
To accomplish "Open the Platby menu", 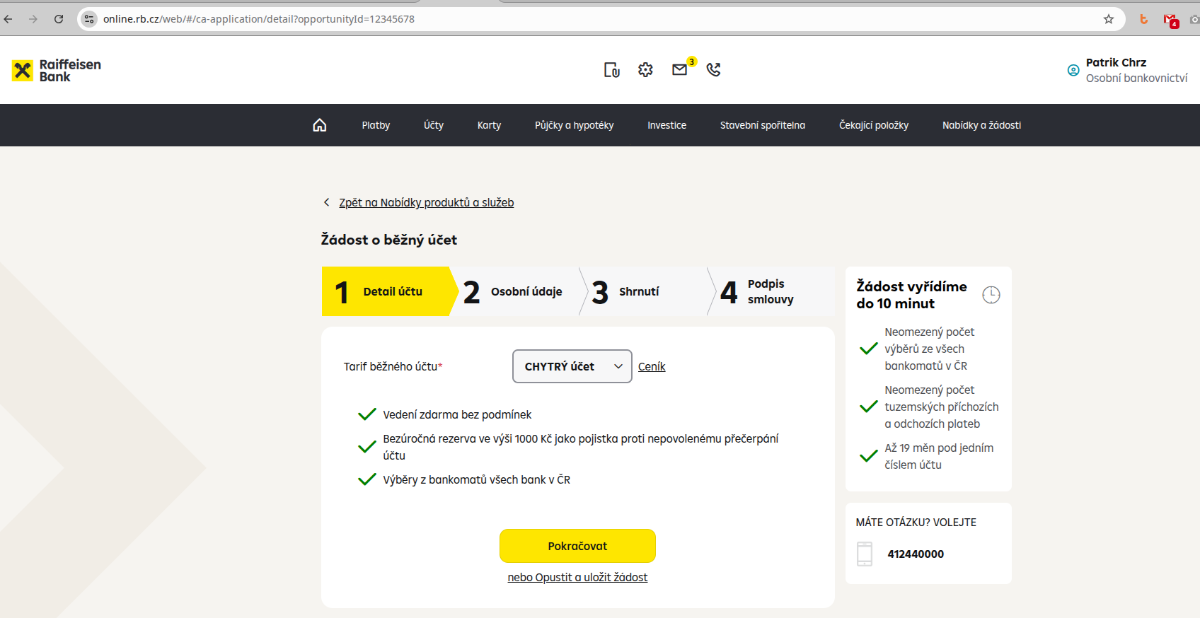I will [376, 126].
